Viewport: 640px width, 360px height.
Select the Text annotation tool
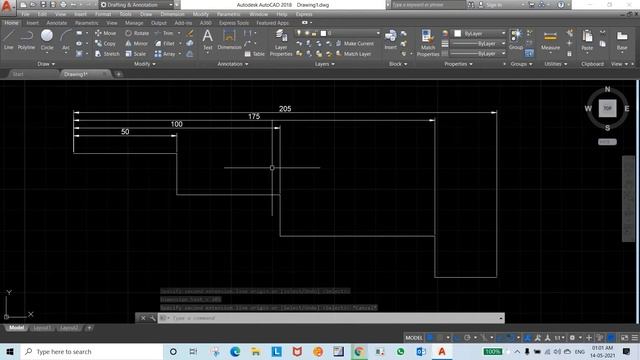(207, 40)
